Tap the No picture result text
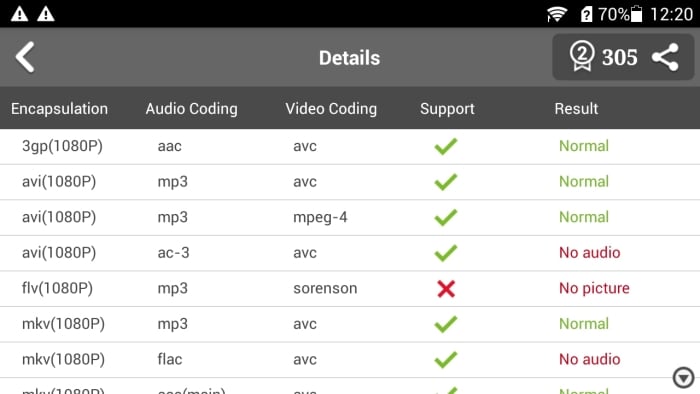Viewport: 700px width, 394px height. (x=594, y=288)
